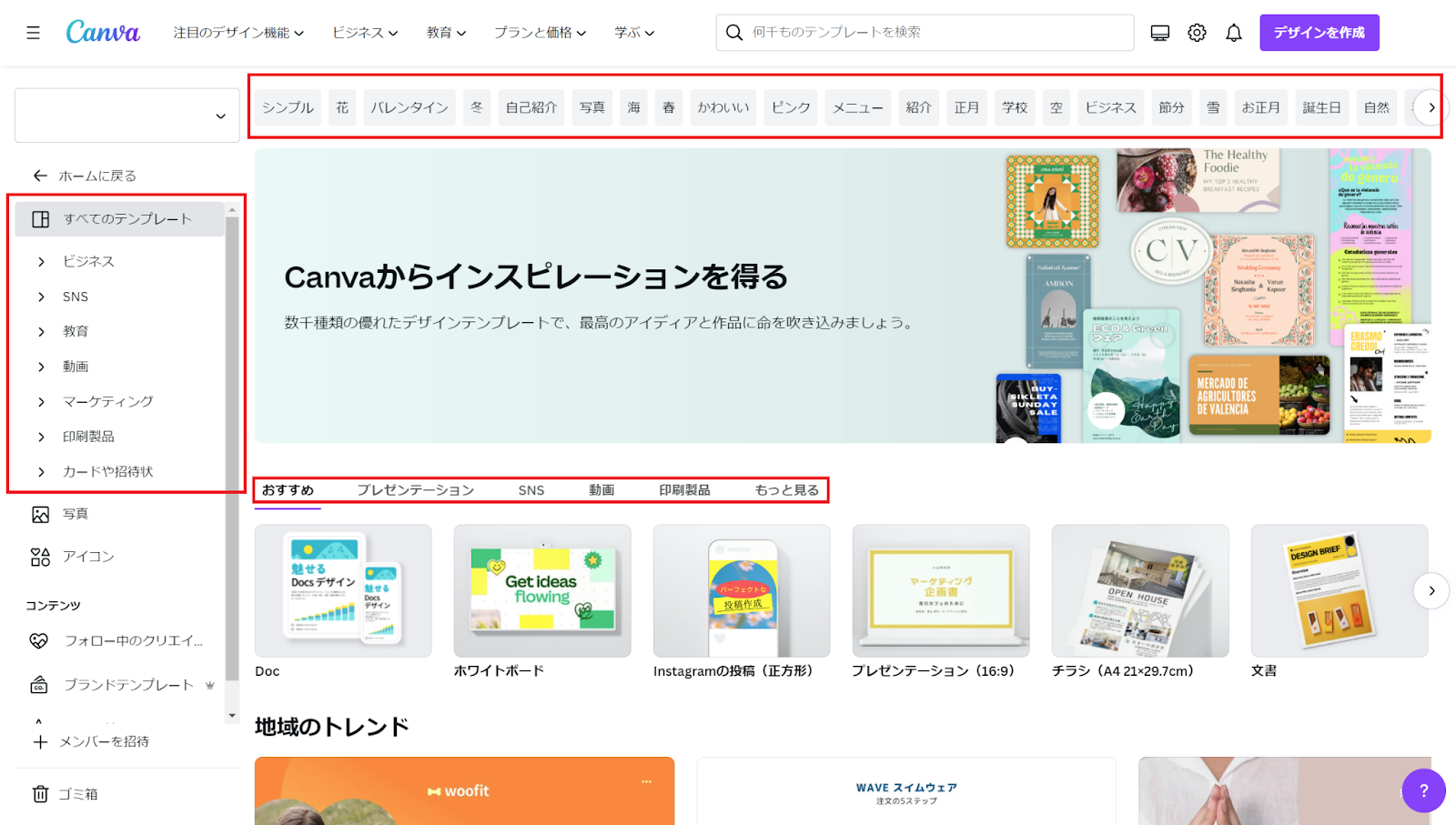The image size is (1456, 825).
Task: Open the ブランドテンプレート brand templates item
Action: [x=127, y=685]
